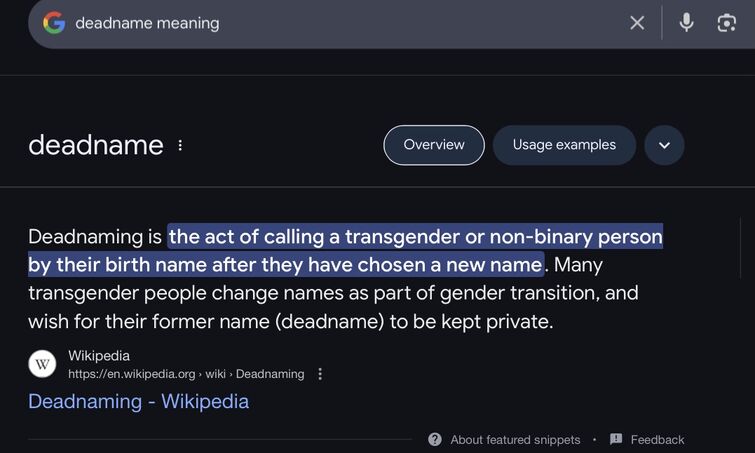Screen dimensions: 755x453
Task: Expand more options with chevron button
Action: click(x=664, y=145)
